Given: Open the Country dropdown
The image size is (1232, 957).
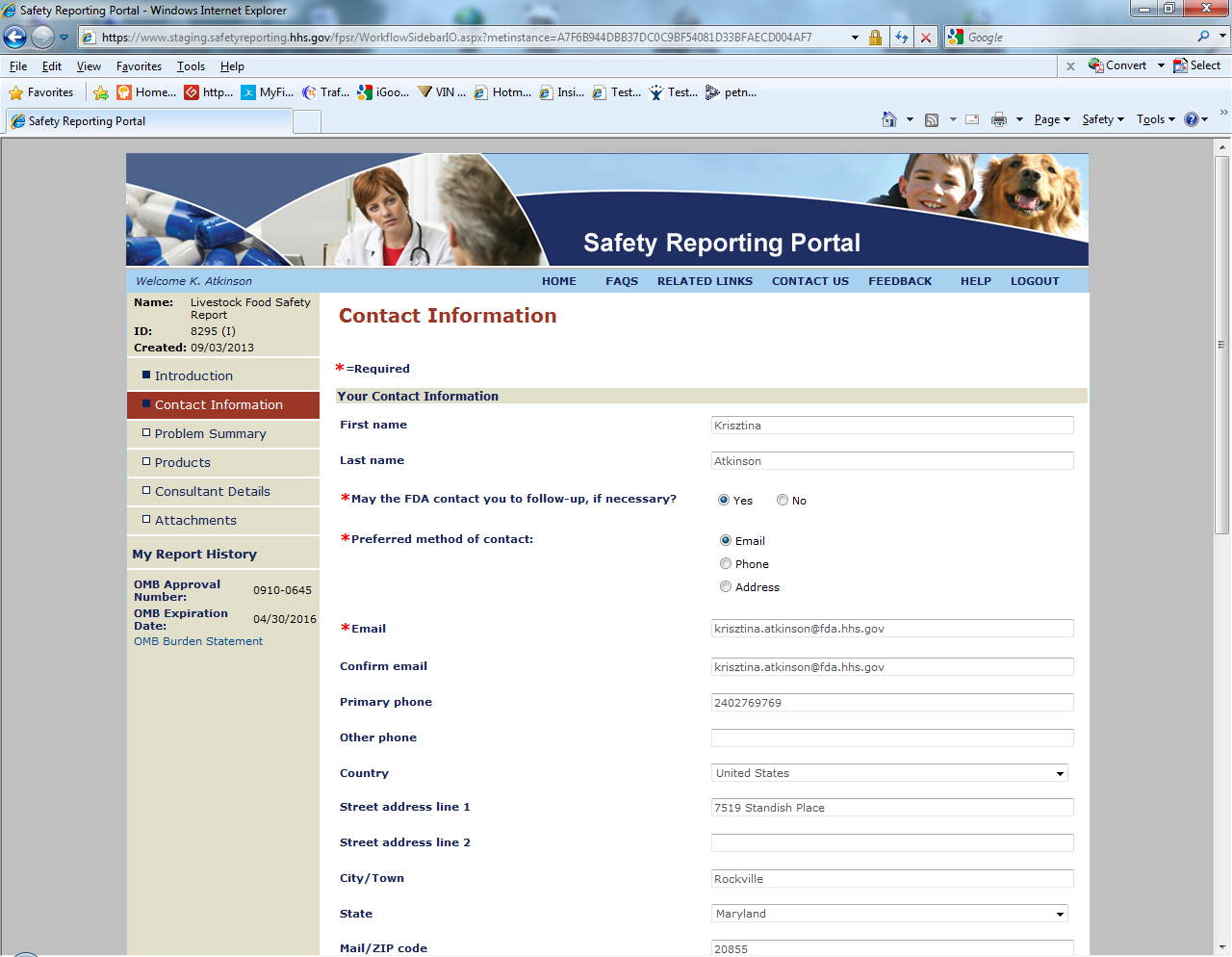Looking at the screenshot, I should tap(890, 773).
